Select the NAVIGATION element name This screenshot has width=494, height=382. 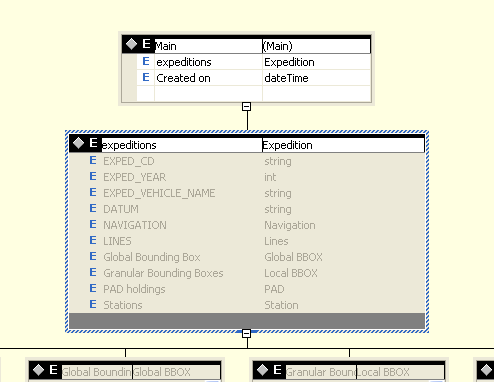(135, 225)
